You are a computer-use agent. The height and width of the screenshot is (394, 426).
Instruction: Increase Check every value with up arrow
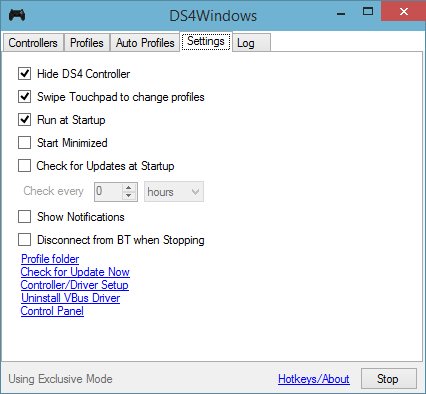[129, 188]
